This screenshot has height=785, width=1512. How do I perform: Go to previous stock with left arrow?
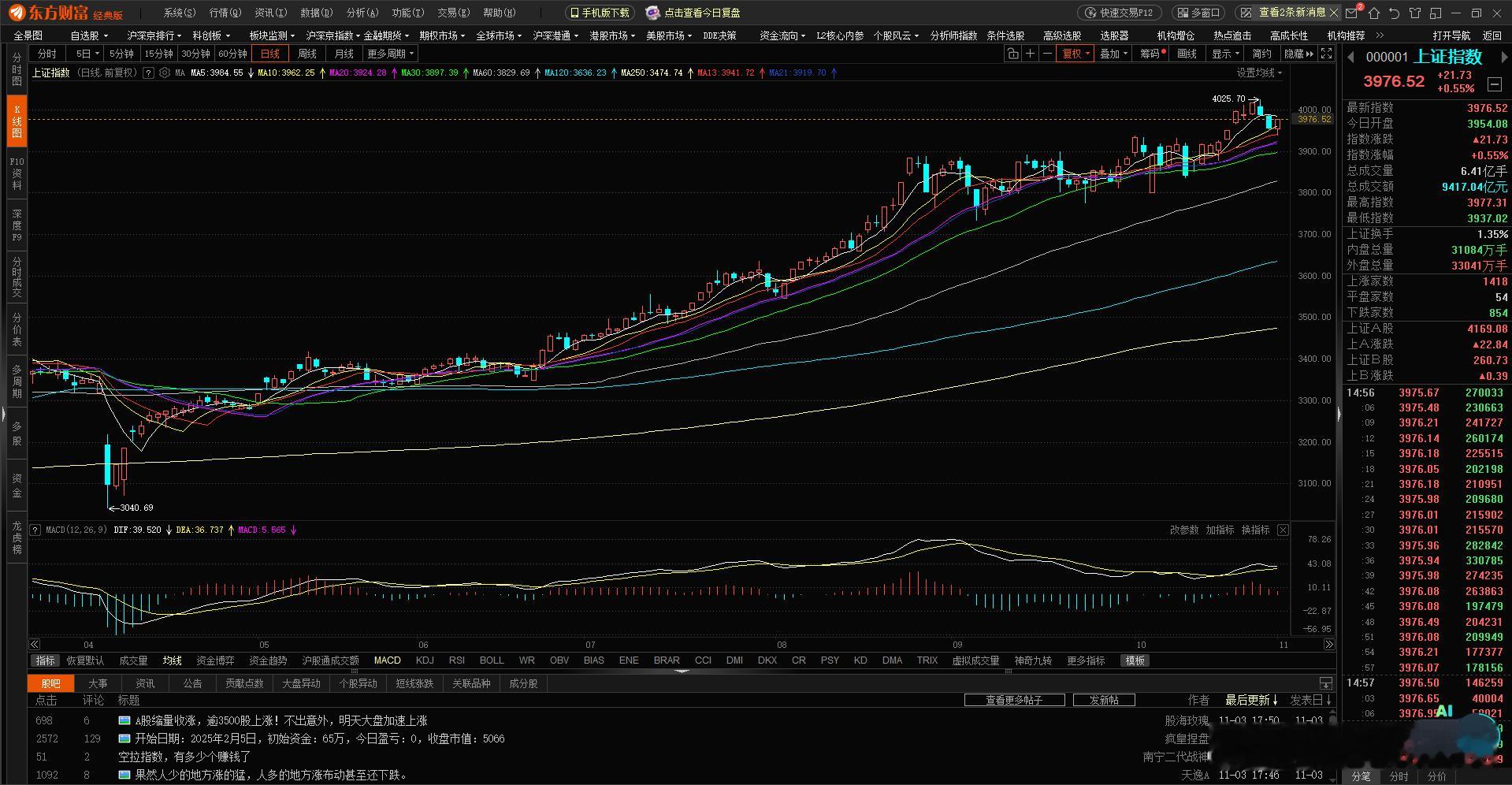(1350, 57)
